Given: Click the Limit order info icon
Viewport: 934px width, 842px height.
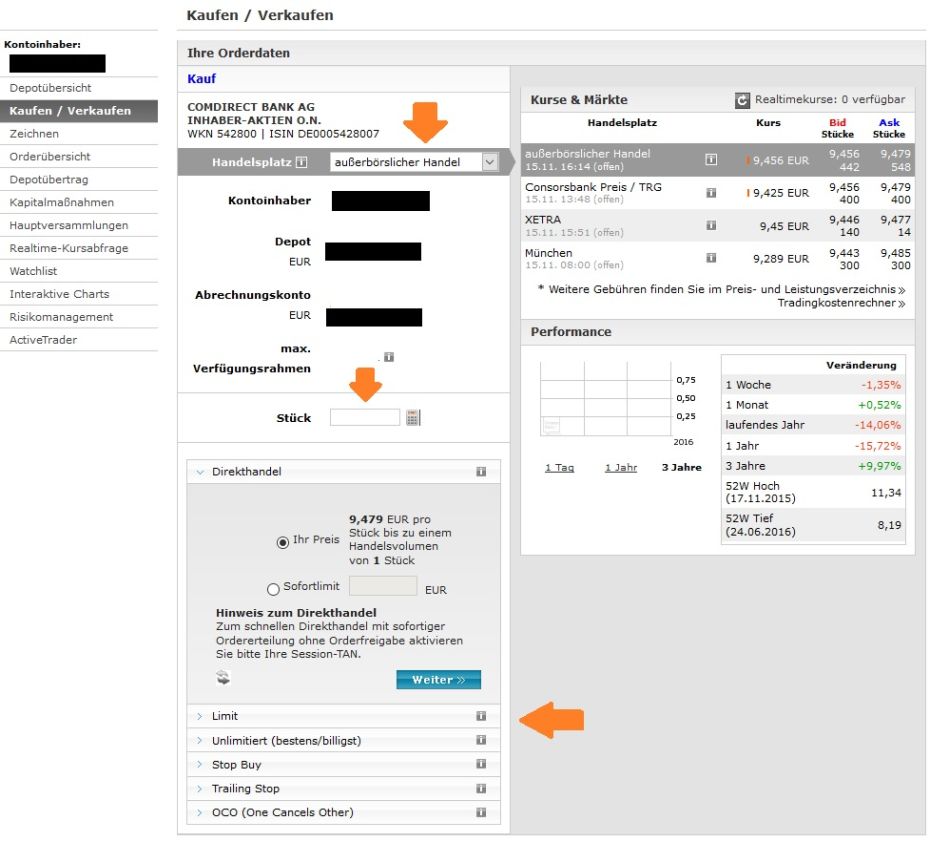Looking at the screenshot, I should coord(481,716).
